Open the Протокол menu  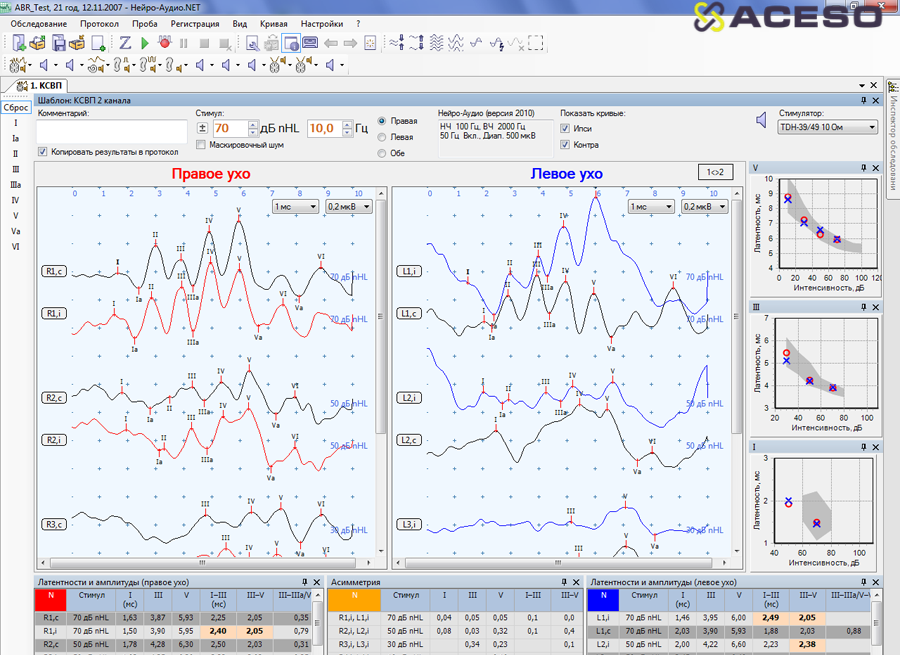click(x=99, y=22)
